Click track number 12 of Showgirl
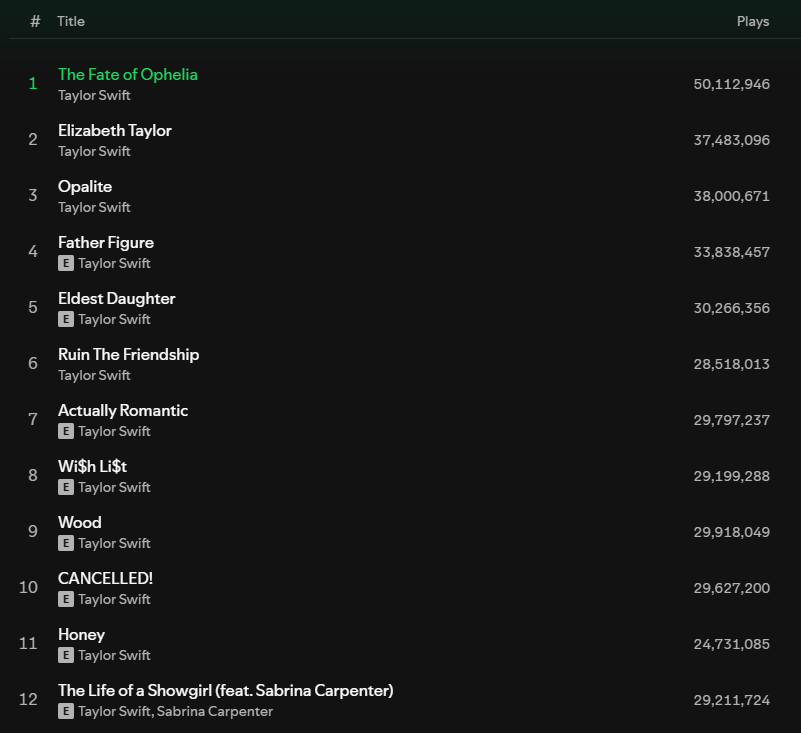 28,699
